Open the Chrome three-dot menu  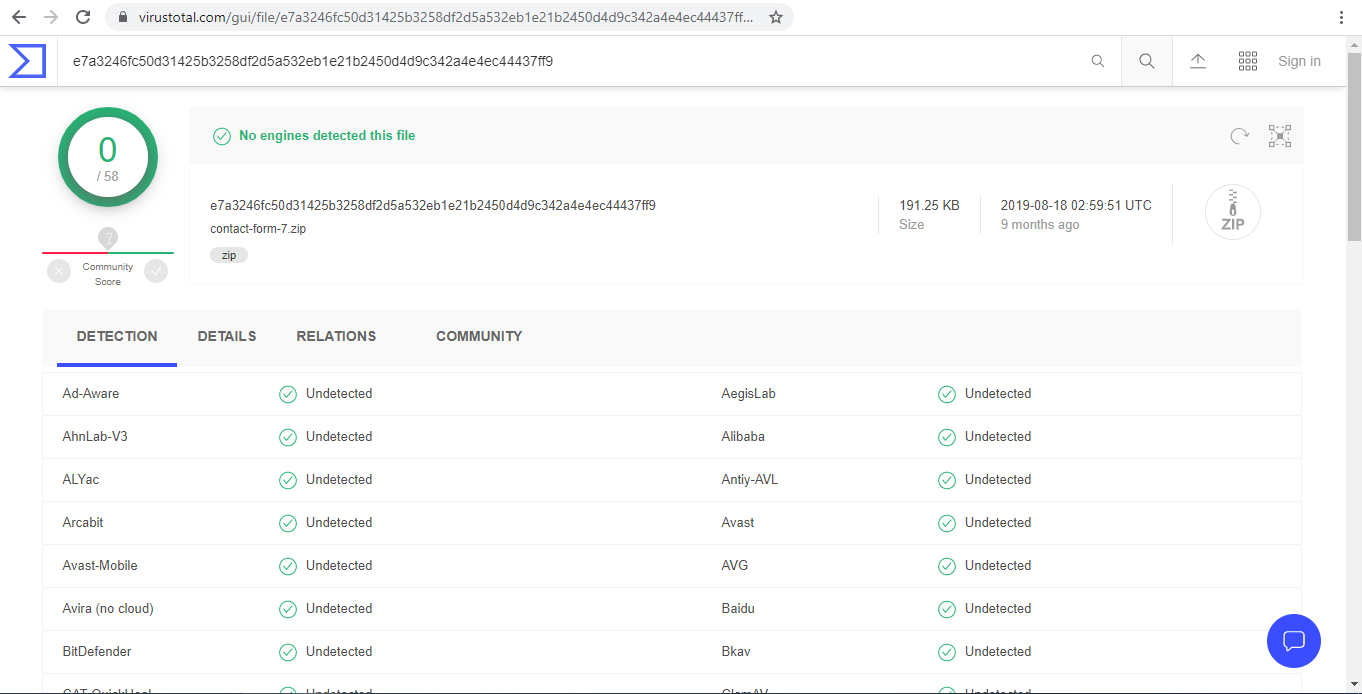pos(1341,17)
